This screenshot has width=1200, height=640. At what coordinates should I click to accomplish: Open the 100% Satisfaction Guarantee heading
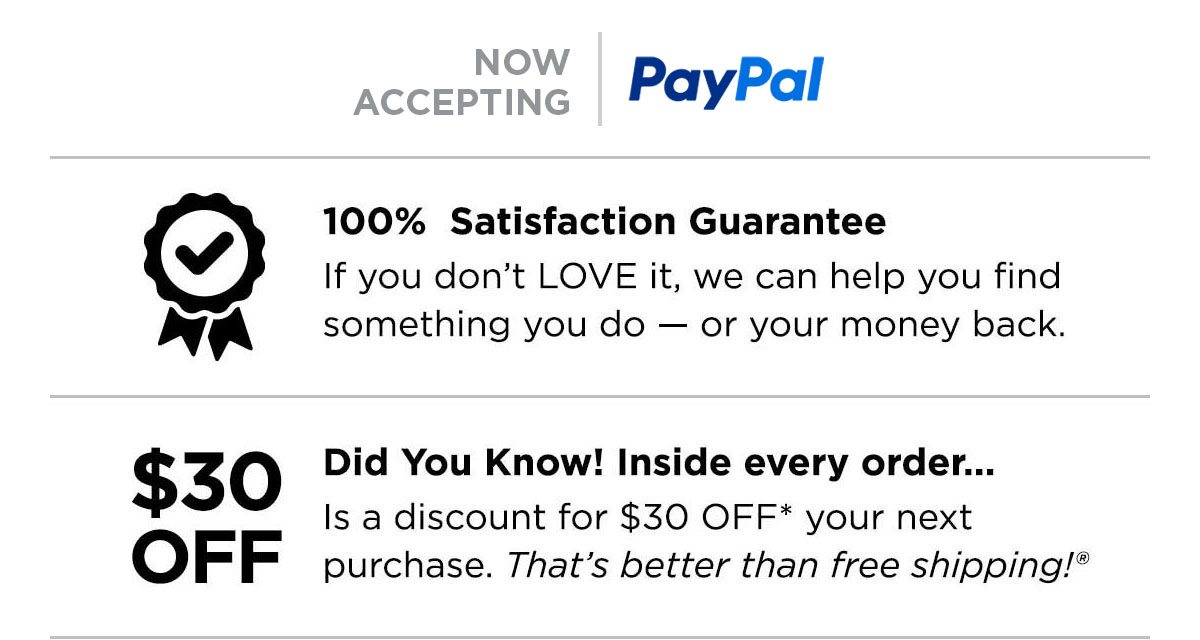click(604, 222)
